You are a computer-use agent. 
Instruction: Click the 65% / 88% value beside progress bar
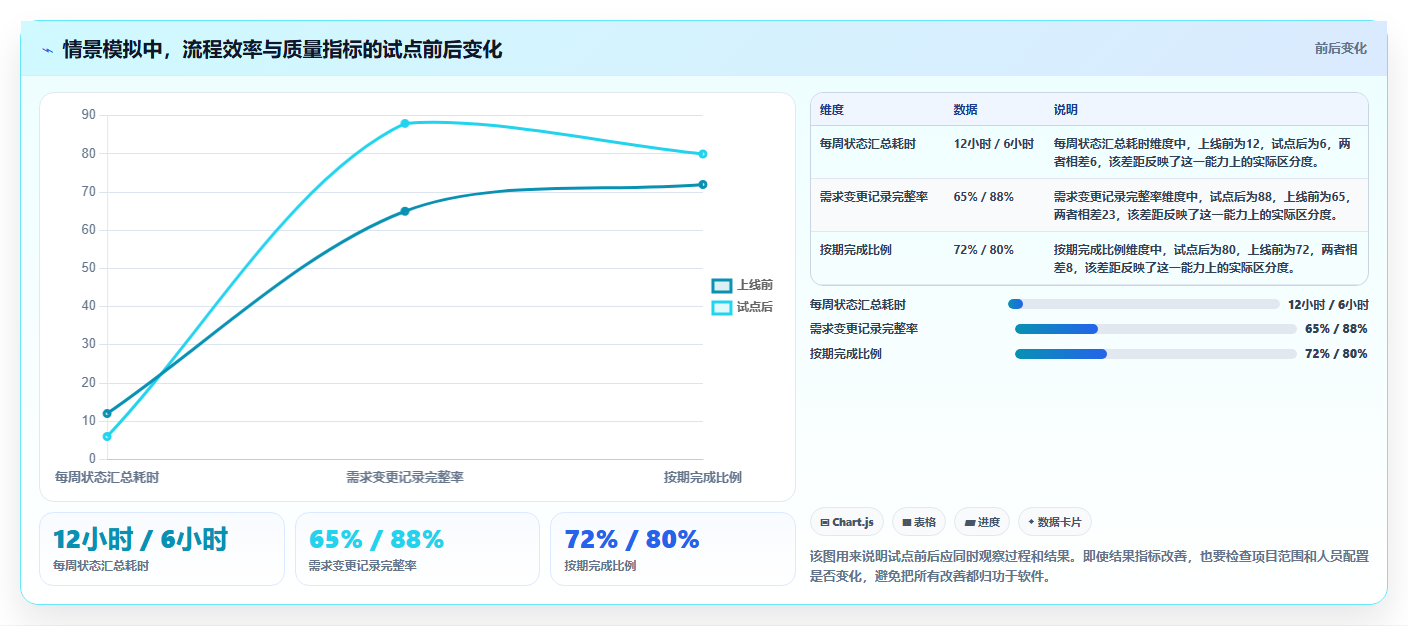point(1336,329)
